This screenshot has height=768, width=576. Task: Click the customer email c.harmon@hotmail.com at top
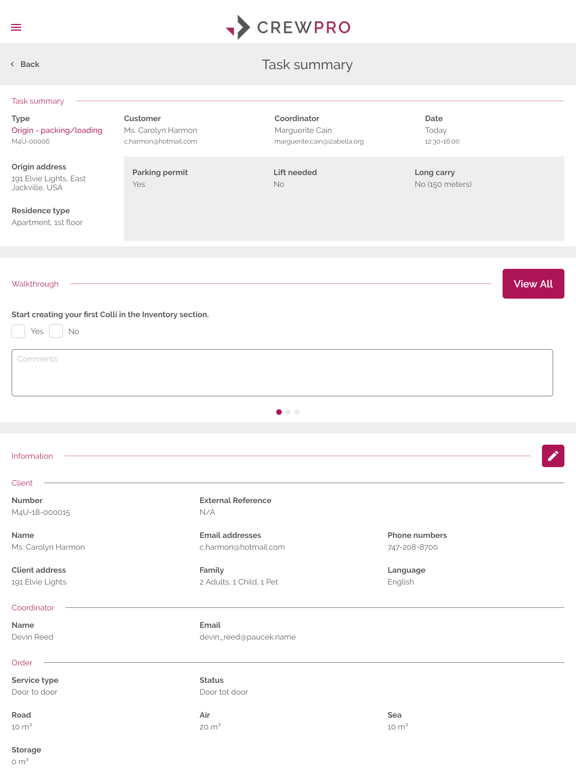(x=160, y=142)
